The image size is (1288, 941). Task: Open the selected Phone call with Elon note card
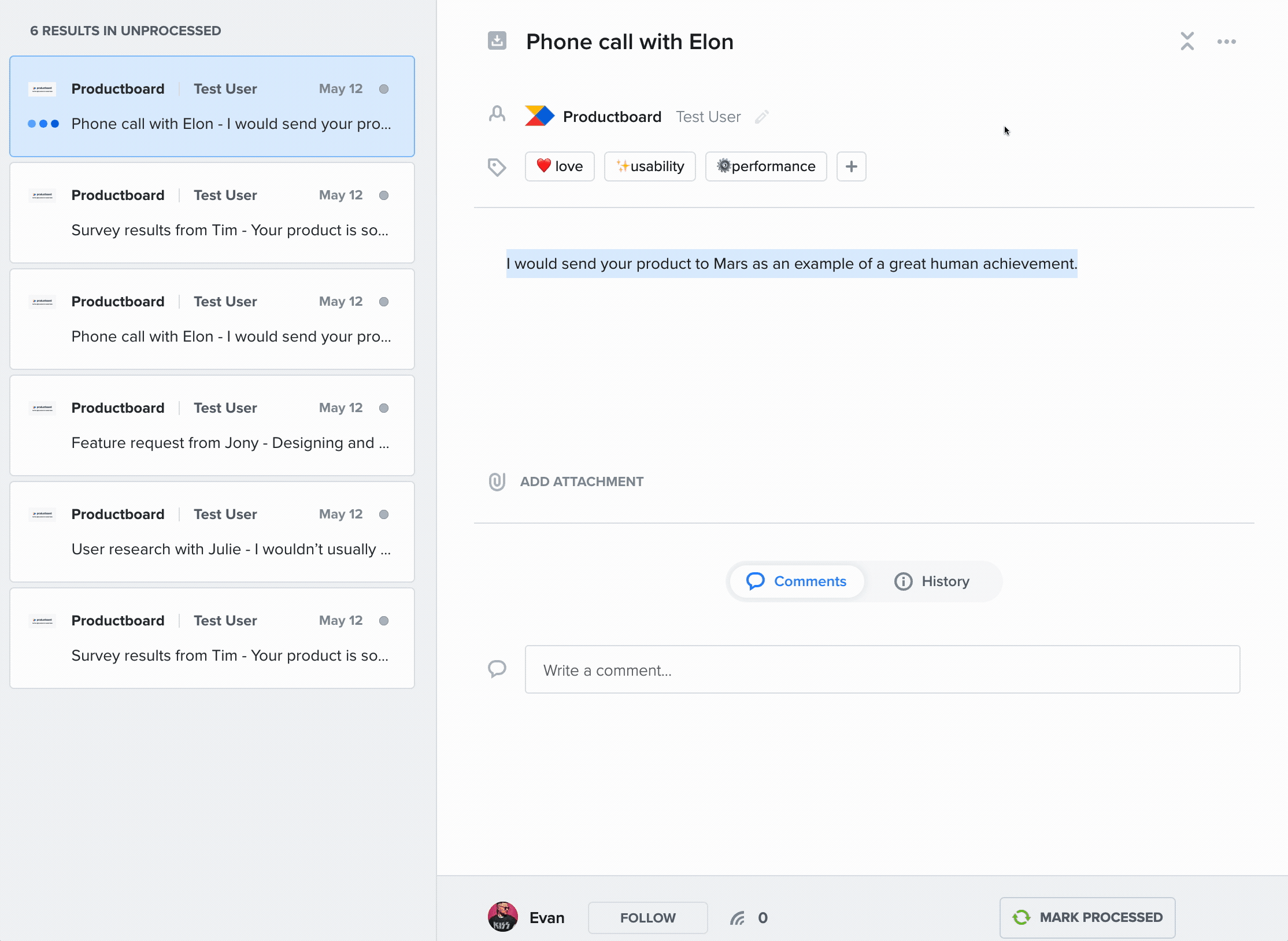tap(212, 106)
